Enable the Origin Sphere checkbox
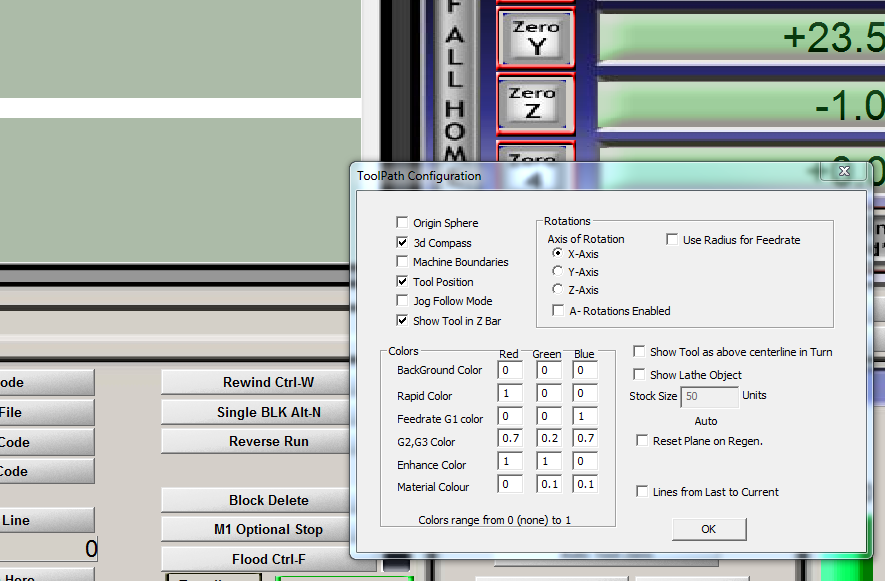885x581 pixels. [402, 223]
